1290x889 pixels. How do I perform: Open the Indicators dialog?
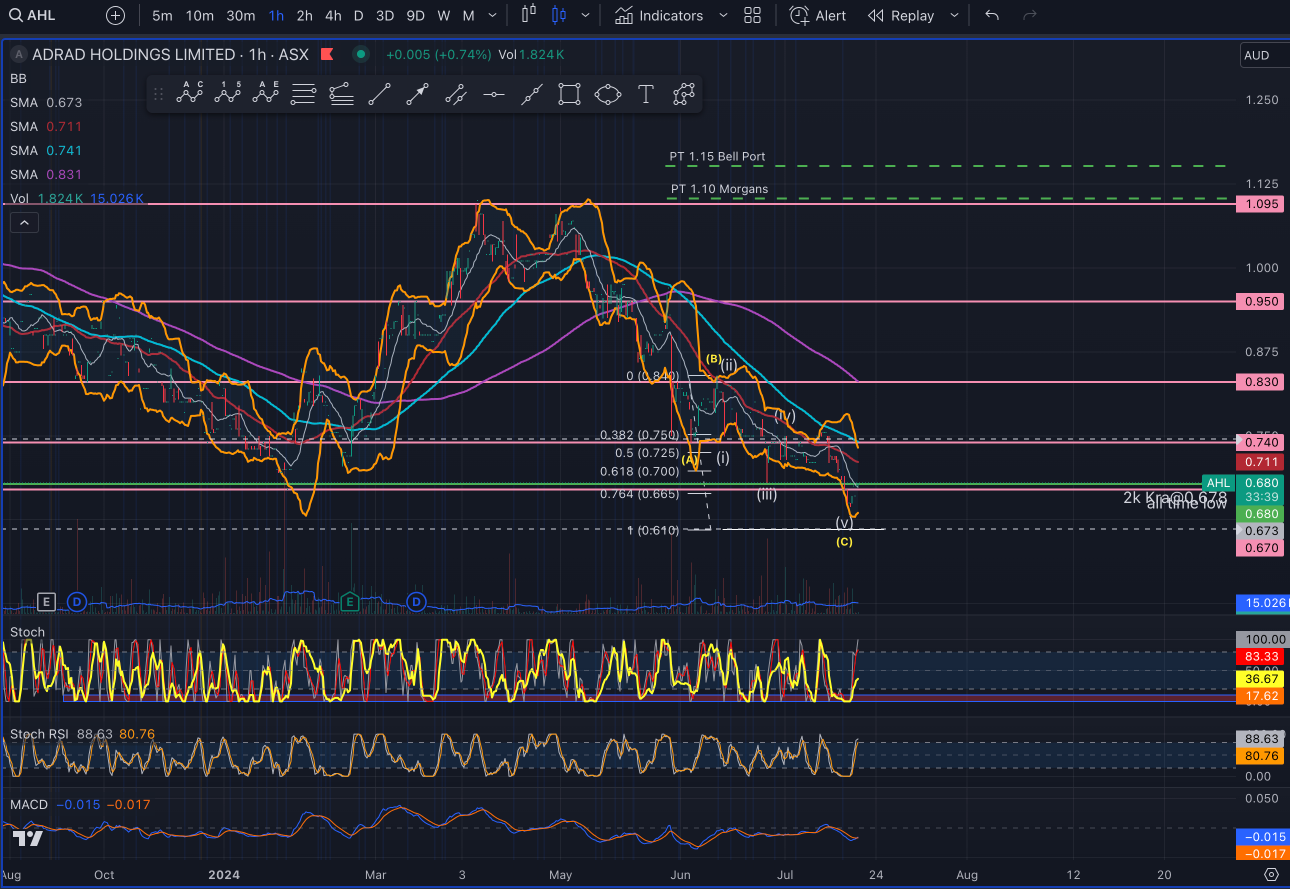point(659,15)
